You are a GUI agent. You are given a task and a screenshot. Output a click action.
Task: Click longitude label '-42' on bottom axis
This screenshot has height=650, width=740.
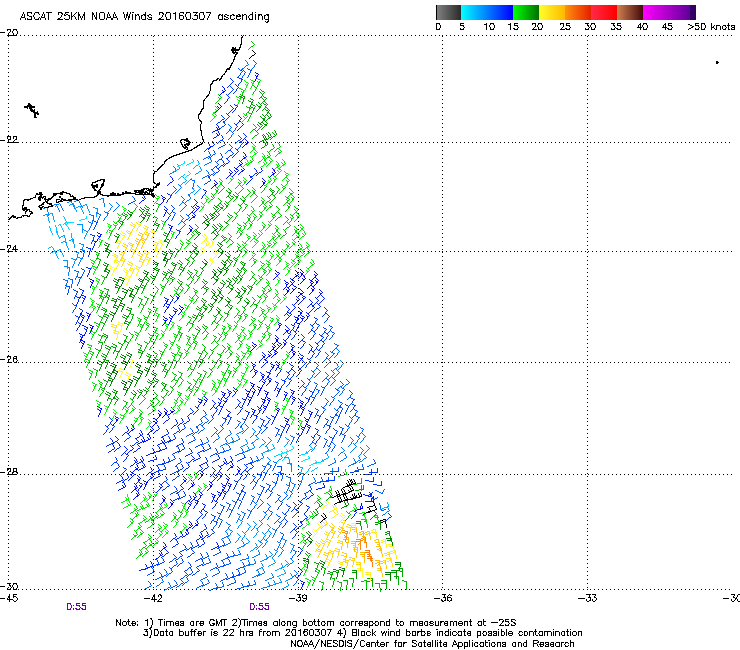[x=153, y=598]
